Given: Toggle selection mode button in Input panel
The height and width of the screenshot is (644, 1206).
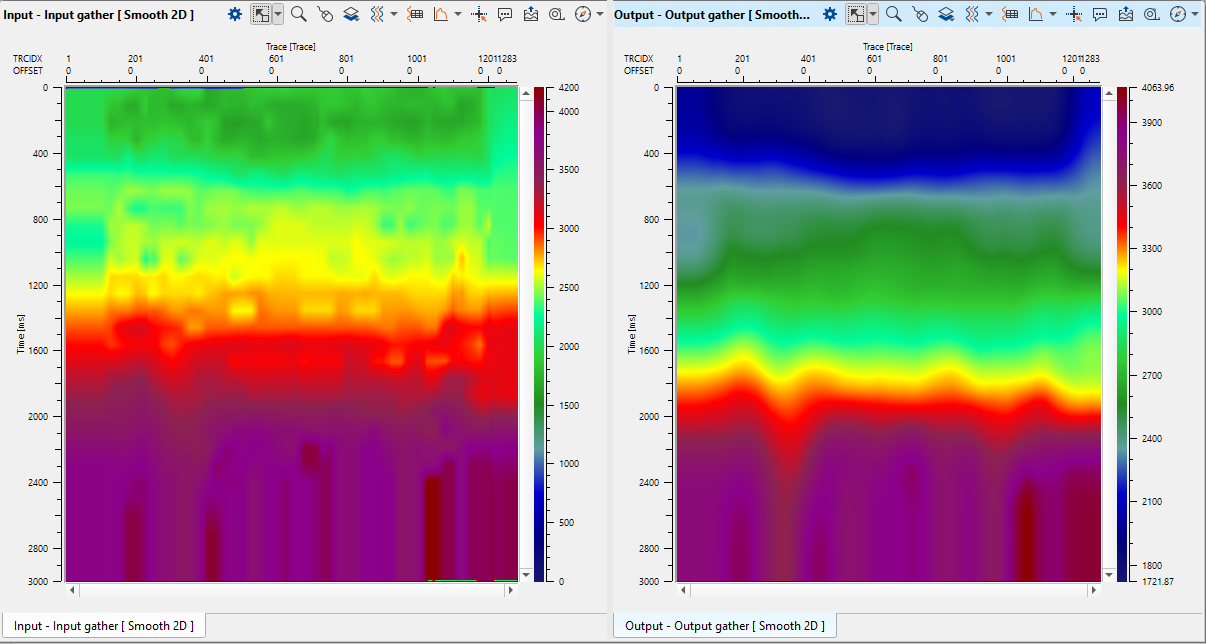Looking at the screenshot, I should (x=261, y=14).
